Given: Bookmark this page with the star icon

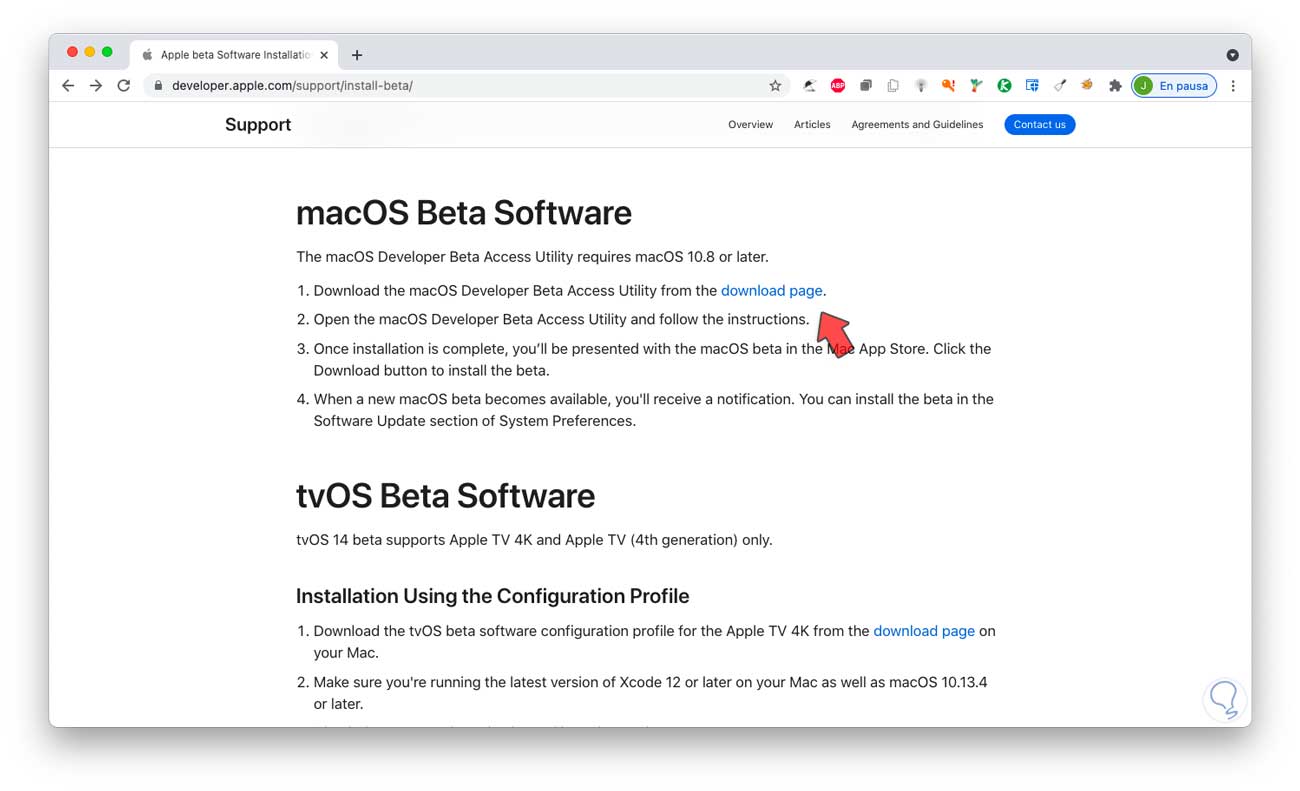Looking at the screenshot, I should click(775, 86).
